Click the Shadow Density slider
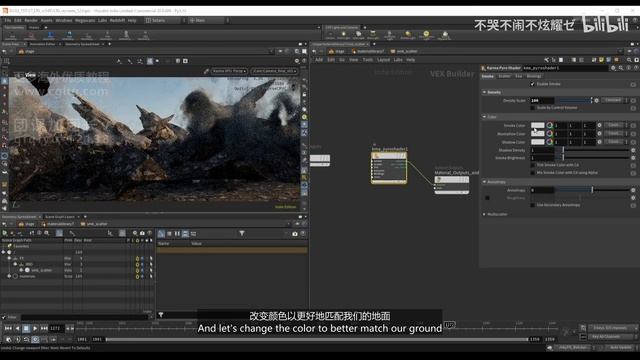This screenshot has width=640, height=360. (592, 150)
